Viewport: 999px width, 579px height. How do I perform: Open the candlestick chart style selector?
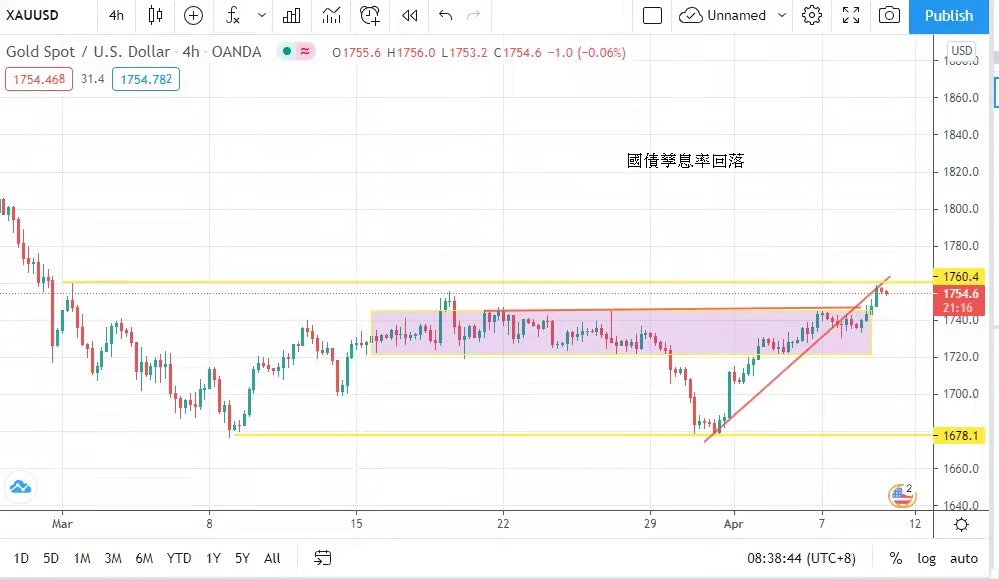[154, 15]
